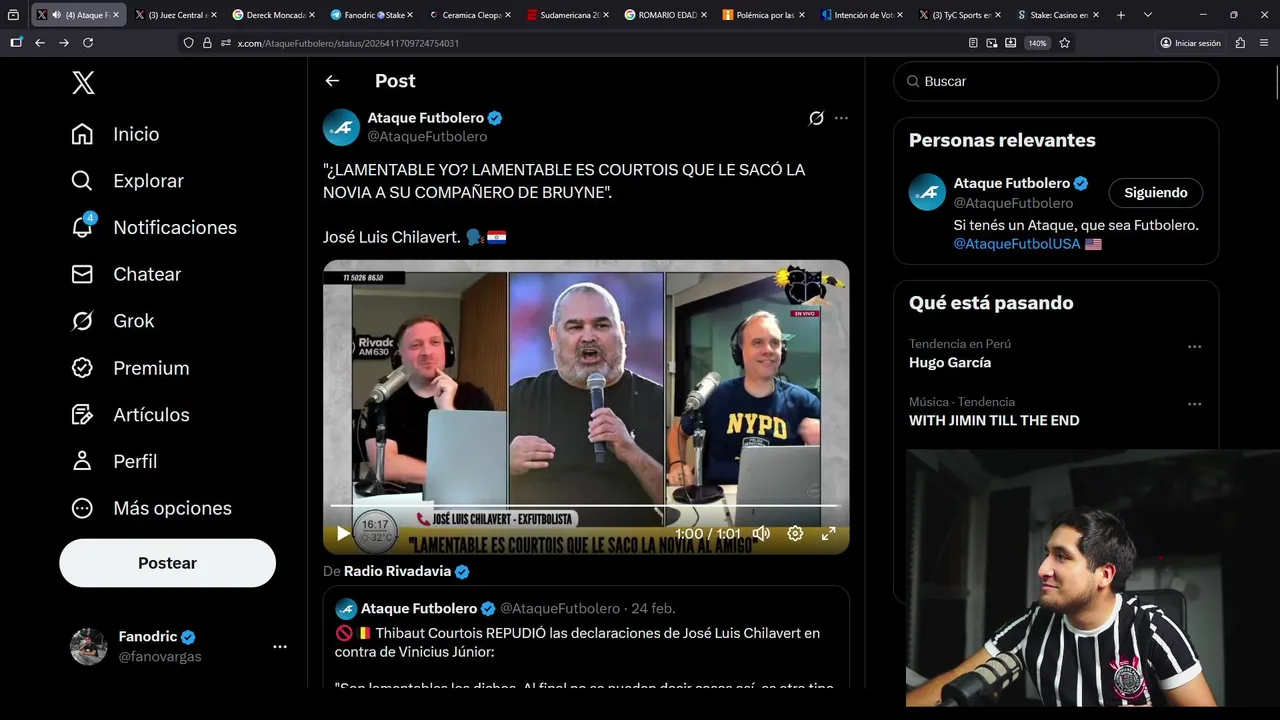The height and width of the screenshot is (720, 1280).
Task: Open the Hugo García trend options
Action: [x=1194, y=347]
